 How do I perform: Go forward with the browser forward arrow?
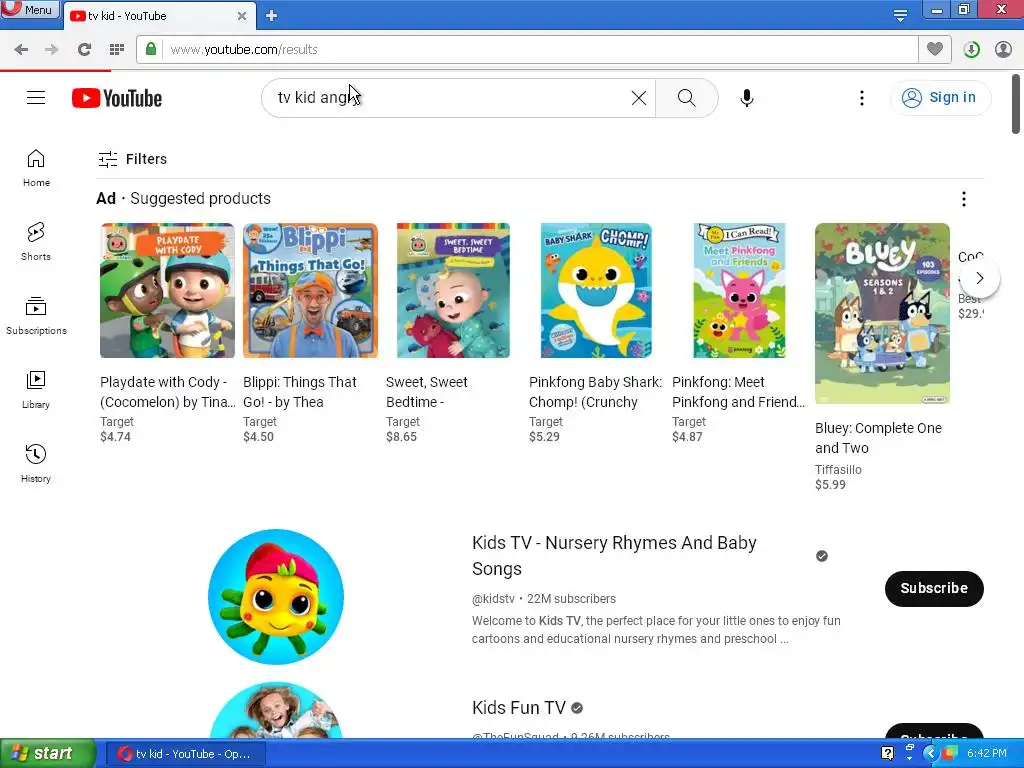(52, 50)
